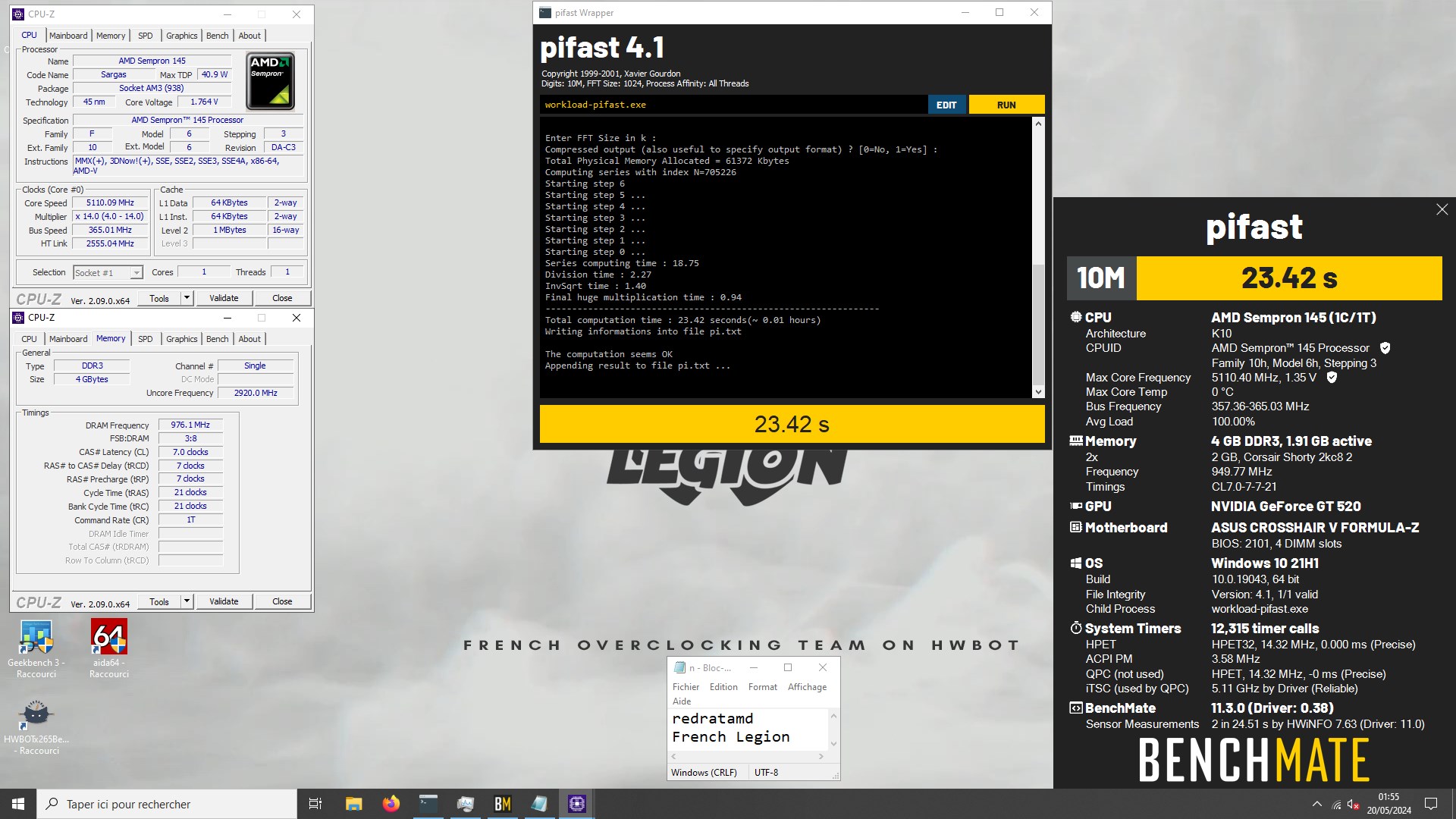Click Notepad horizontal scroll-right arrow
Viewport: 1456px width, 819px height.
point(821,757)
